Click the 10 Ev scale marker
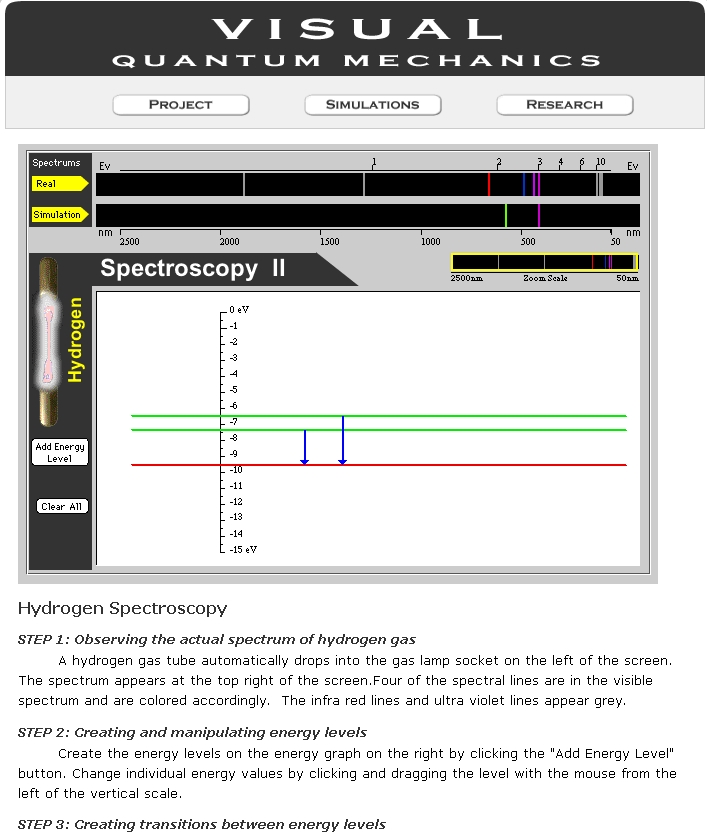 click(600, 162)
